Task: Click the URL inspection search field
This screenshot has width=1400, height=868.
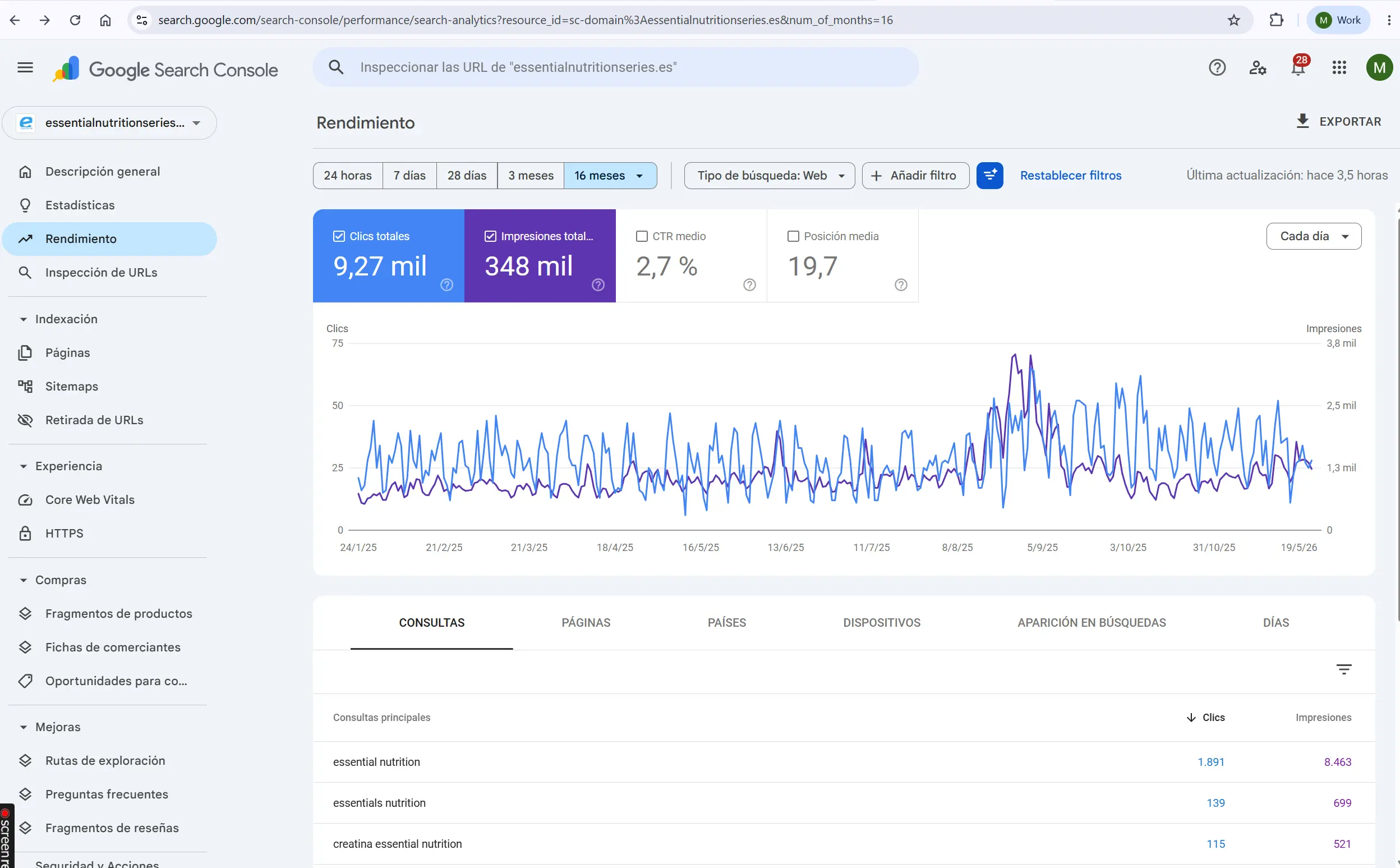Action: (616, 67)
